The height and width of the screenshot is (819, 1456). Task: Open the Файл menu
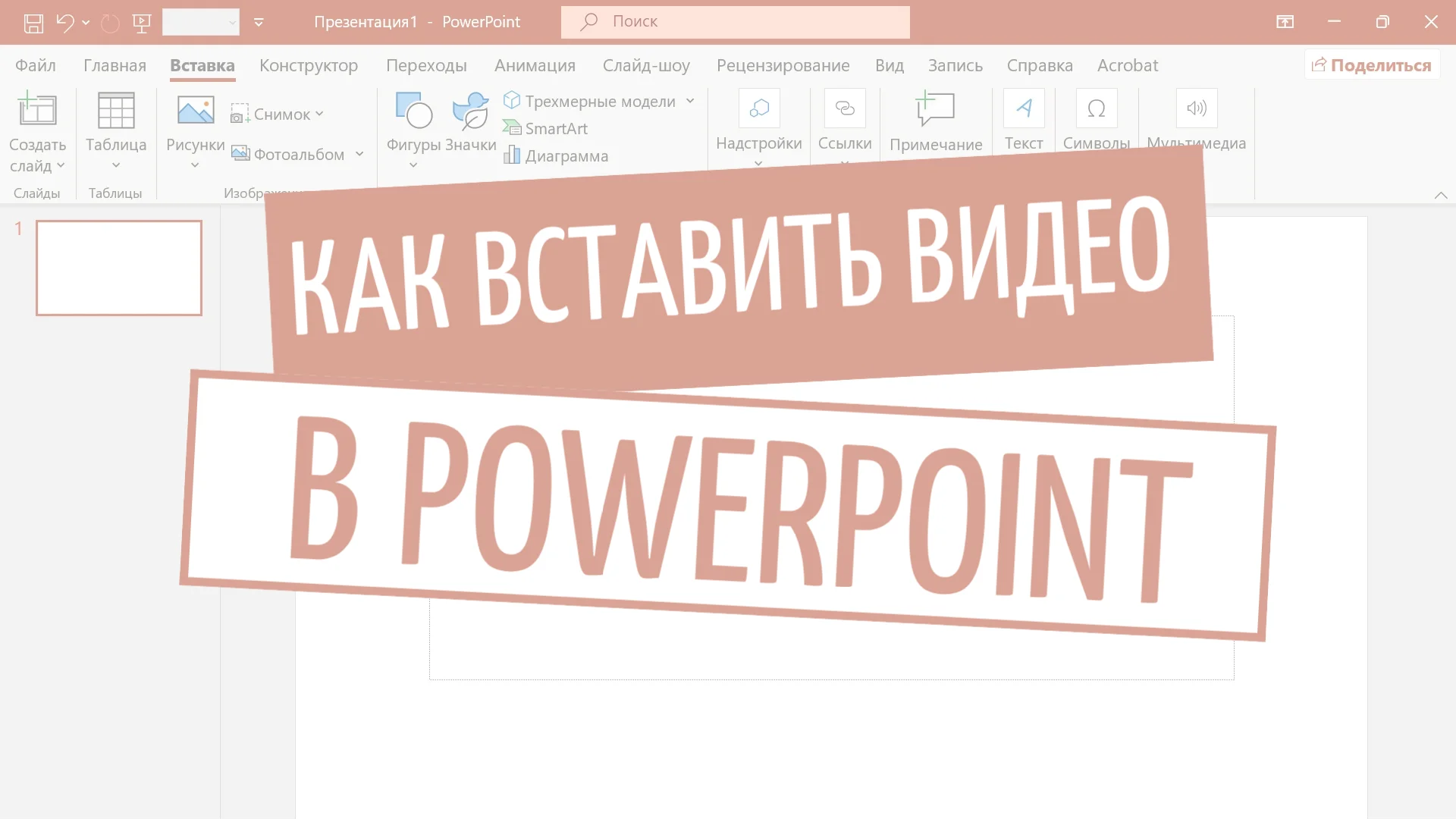pyautogui.click(x=36, y=65)
